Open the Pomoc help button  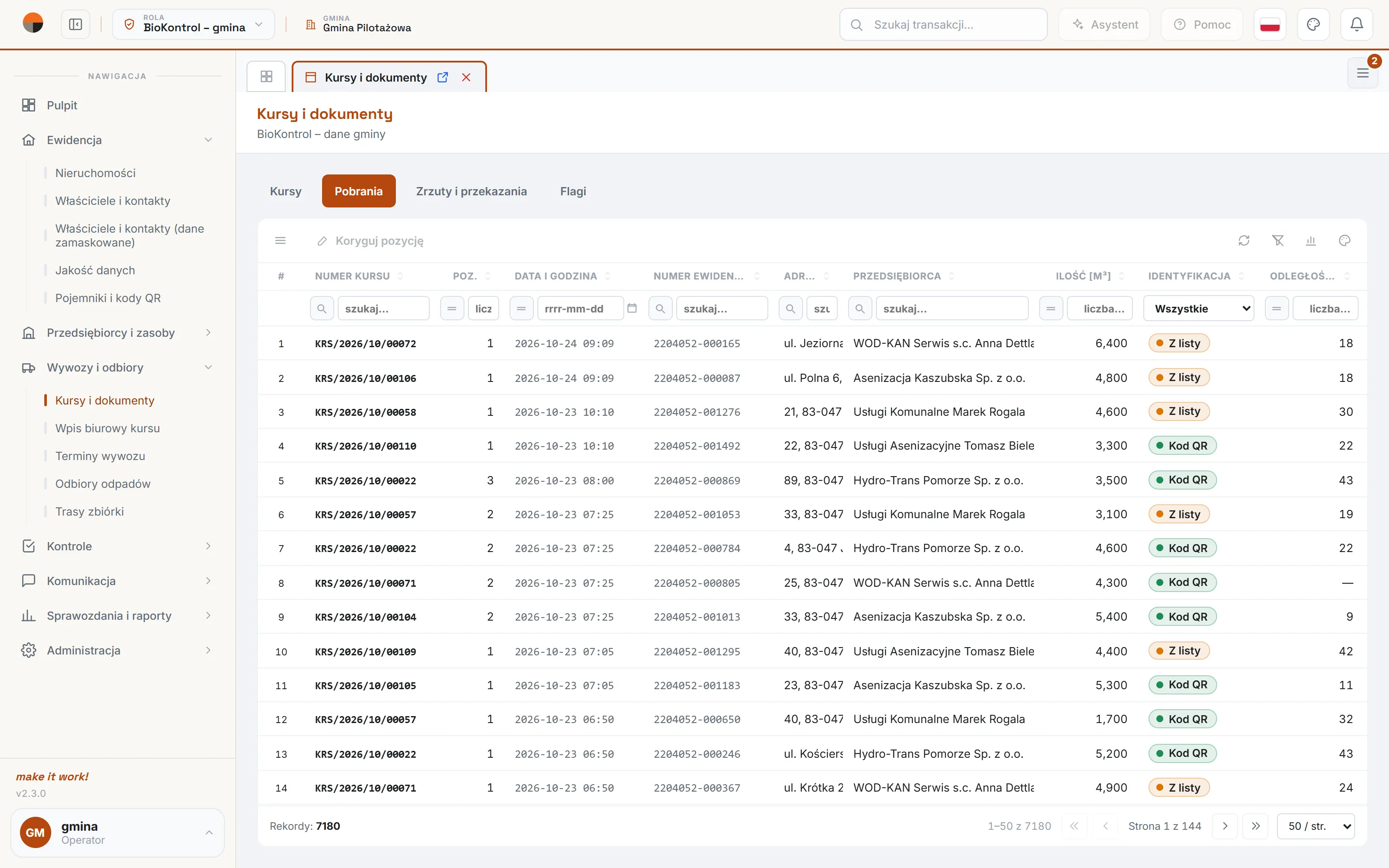(x=1202, y=25)
